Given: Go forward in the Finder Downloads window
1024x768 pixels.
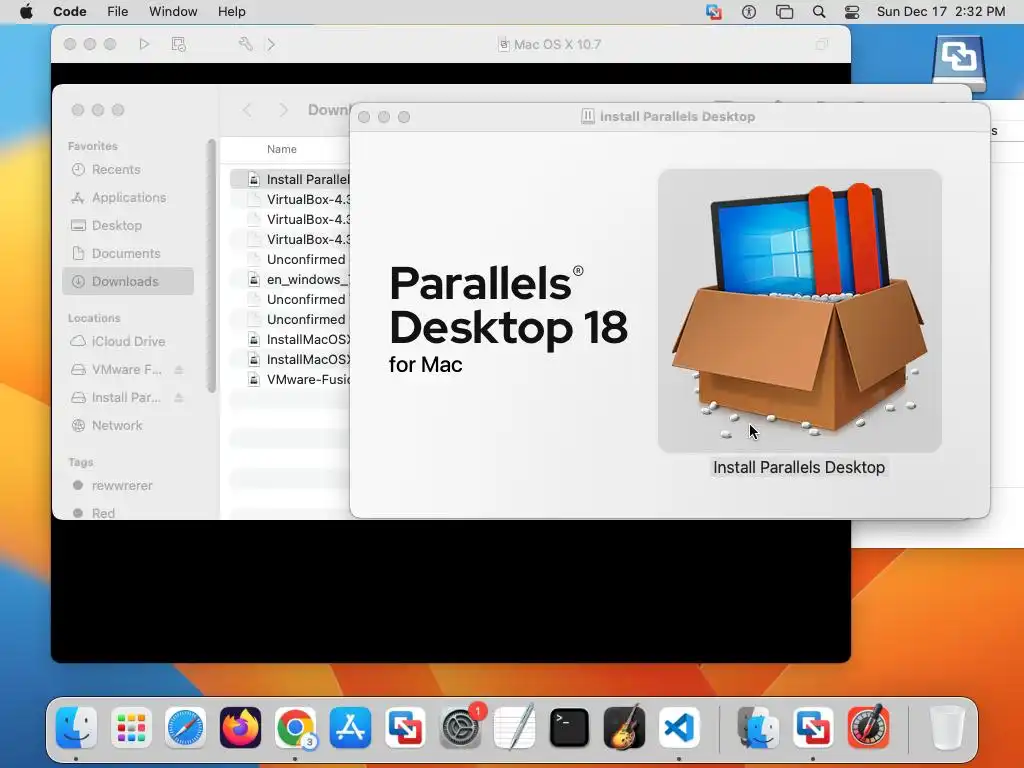Looking at the screenshot, I should tap(283, 110).
